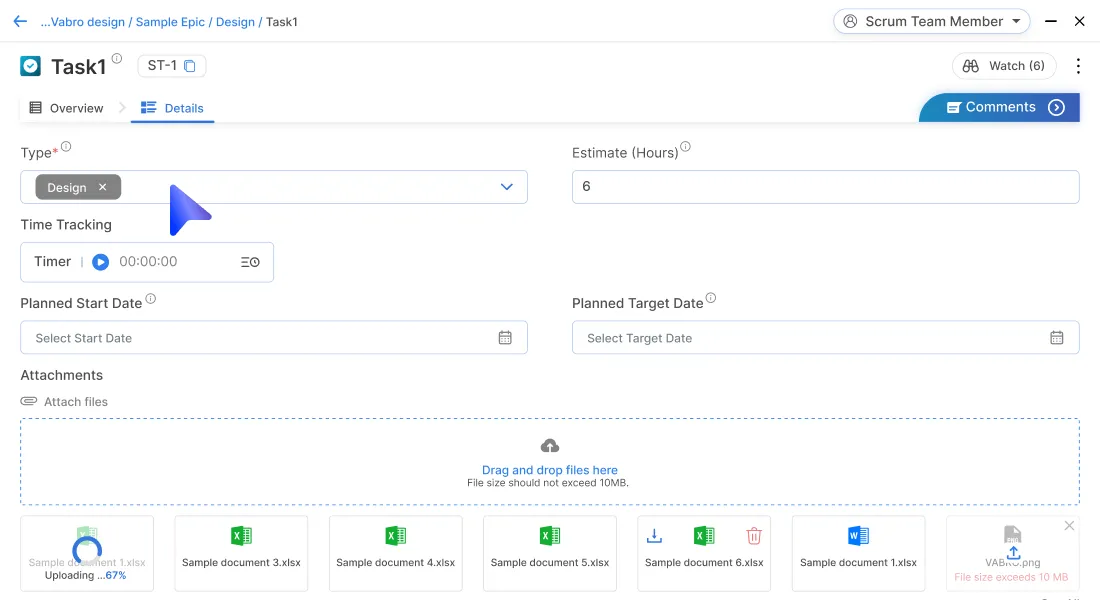Click the Planned Start Date calendar icon

click(x=505, y=338)
